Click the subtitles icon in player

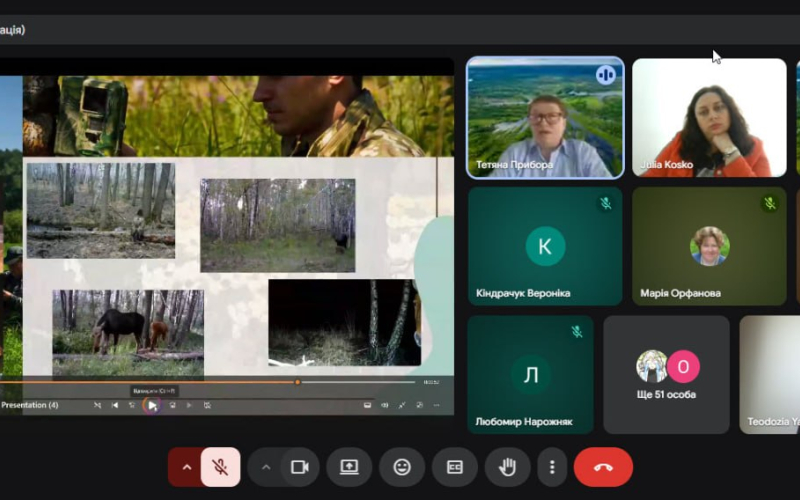pyautogui.click(x=367, y=405)
